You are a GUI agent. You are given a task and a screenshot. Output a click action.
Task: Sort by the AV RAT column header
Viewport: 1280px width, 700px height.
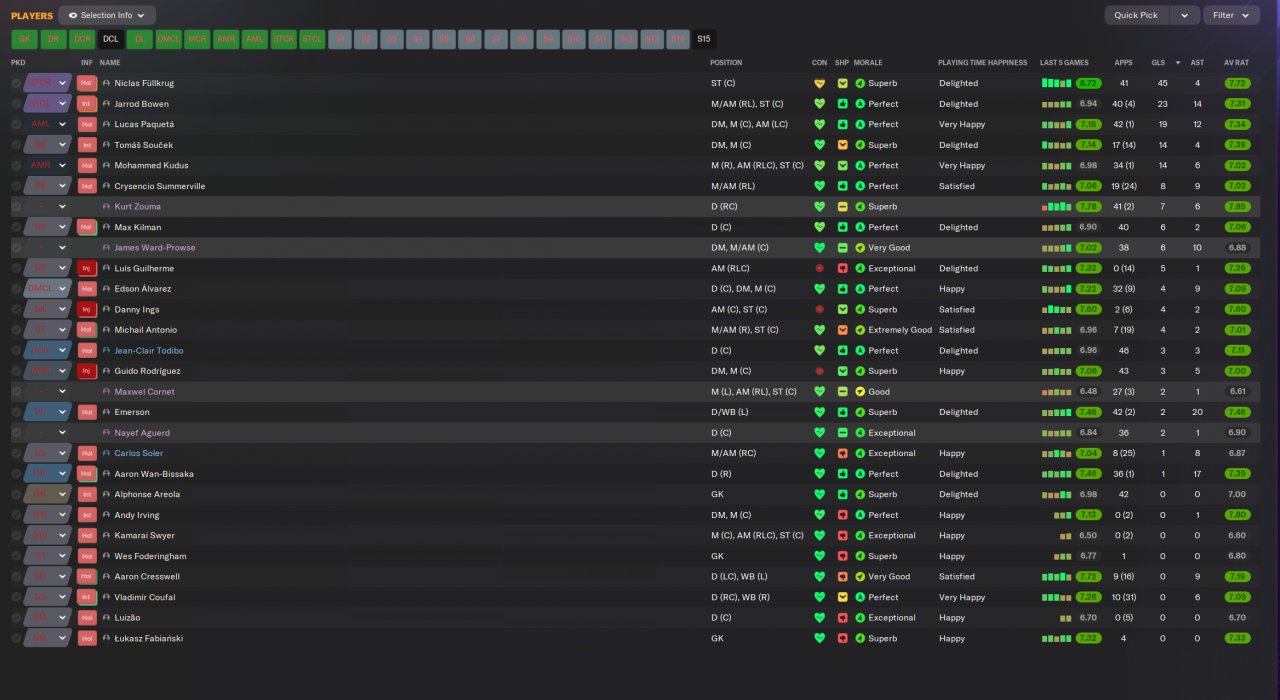[1236, 62]
